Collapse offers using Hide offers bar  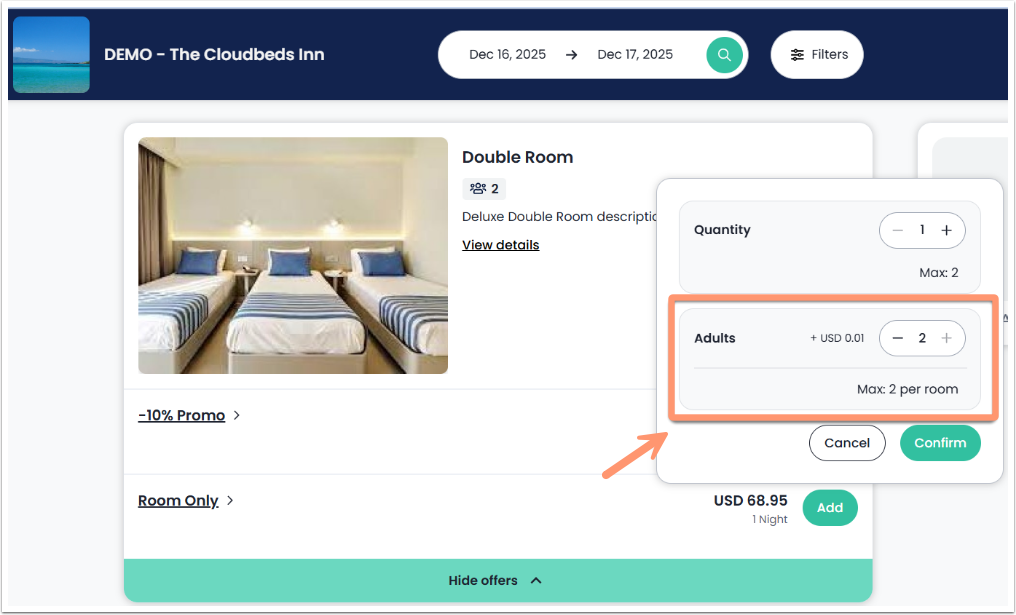pos(497,580)
